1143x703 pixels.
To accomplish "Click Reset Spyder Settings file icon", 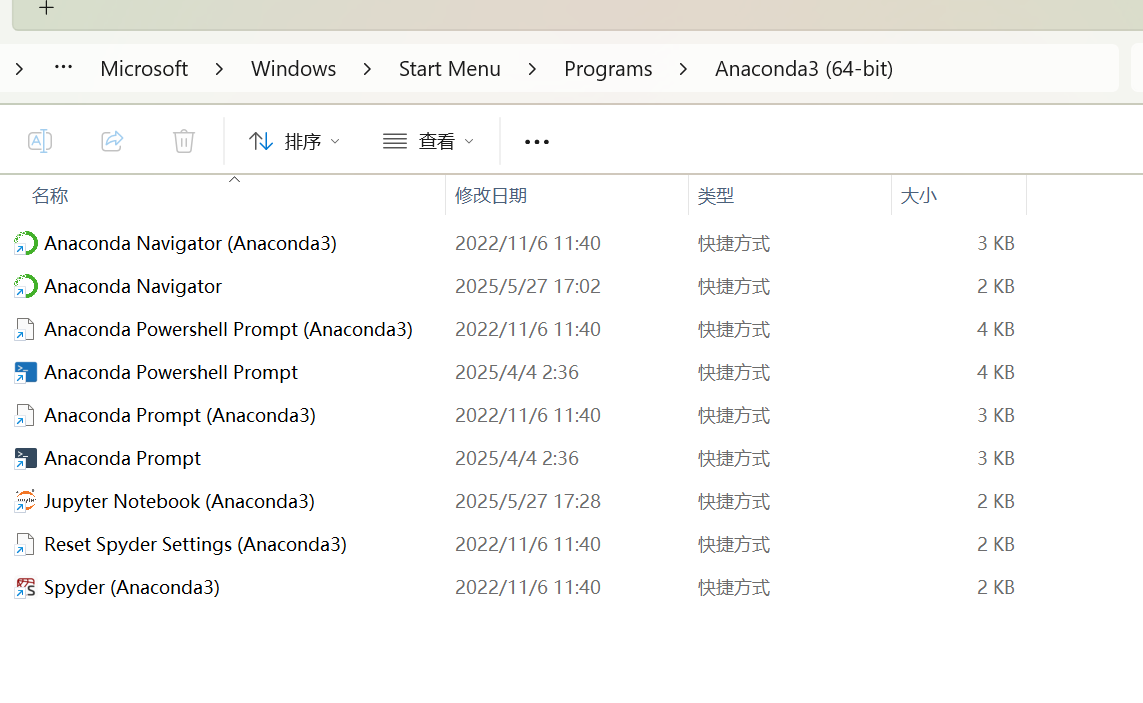I will 25,544.
